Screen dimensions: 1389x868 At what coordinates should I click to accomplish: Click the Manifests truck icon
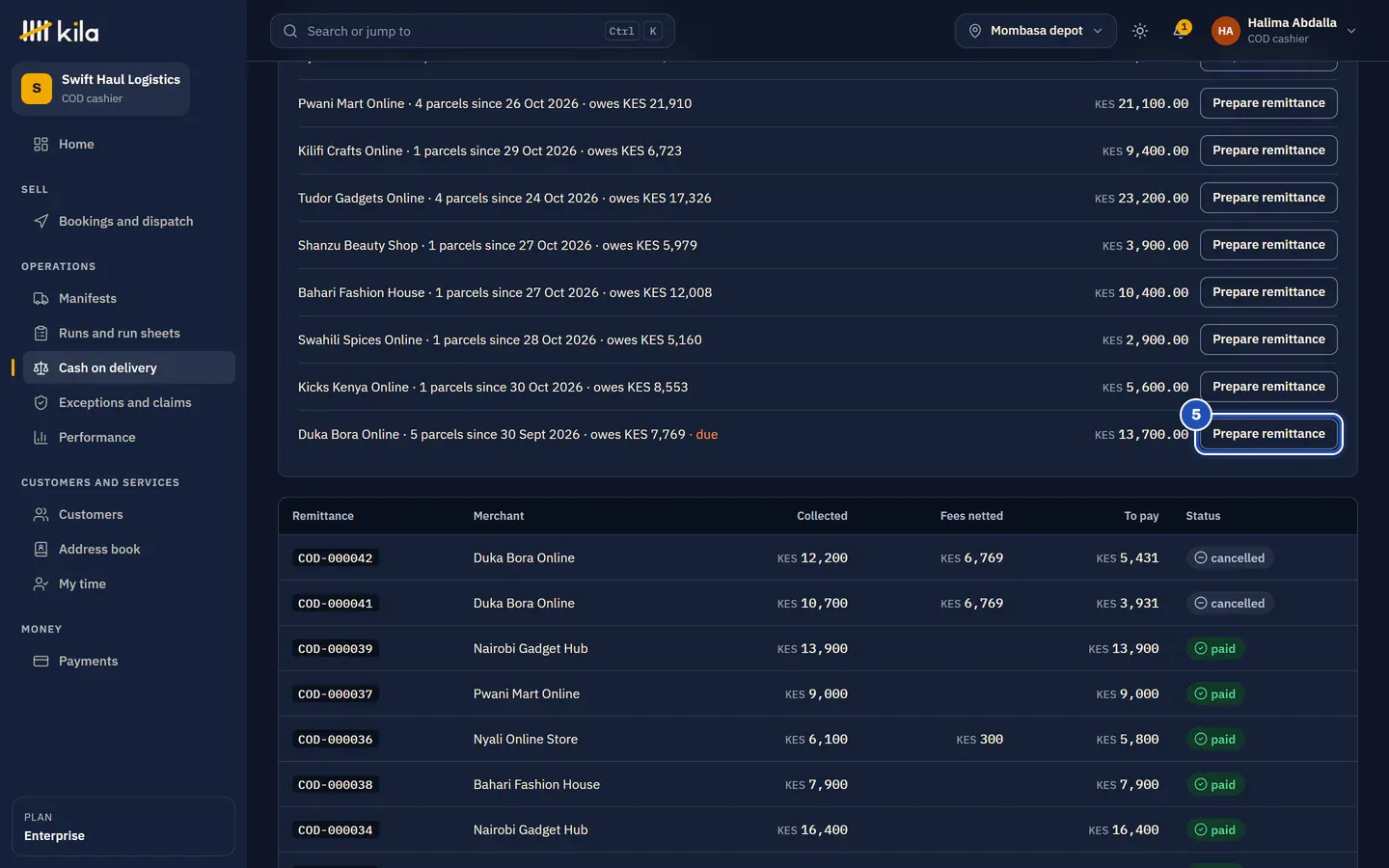point(41,299)
